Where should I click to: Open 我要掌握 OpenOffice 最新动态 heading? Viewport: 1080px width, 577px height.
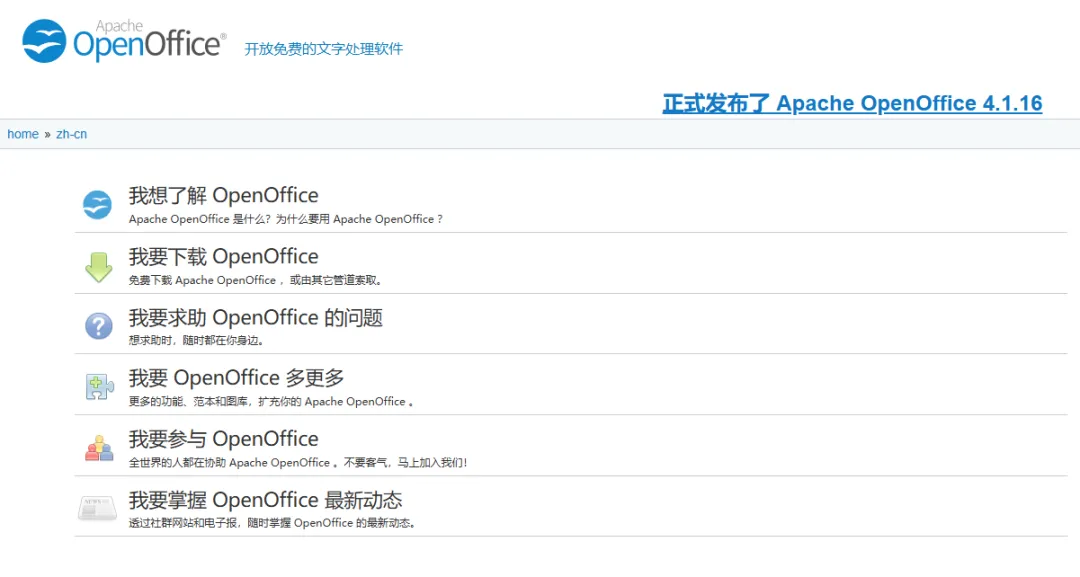[265, 500]
